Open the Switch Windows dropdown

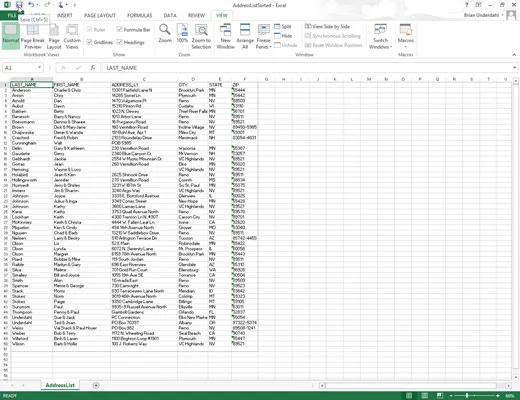tap(380, 37)
